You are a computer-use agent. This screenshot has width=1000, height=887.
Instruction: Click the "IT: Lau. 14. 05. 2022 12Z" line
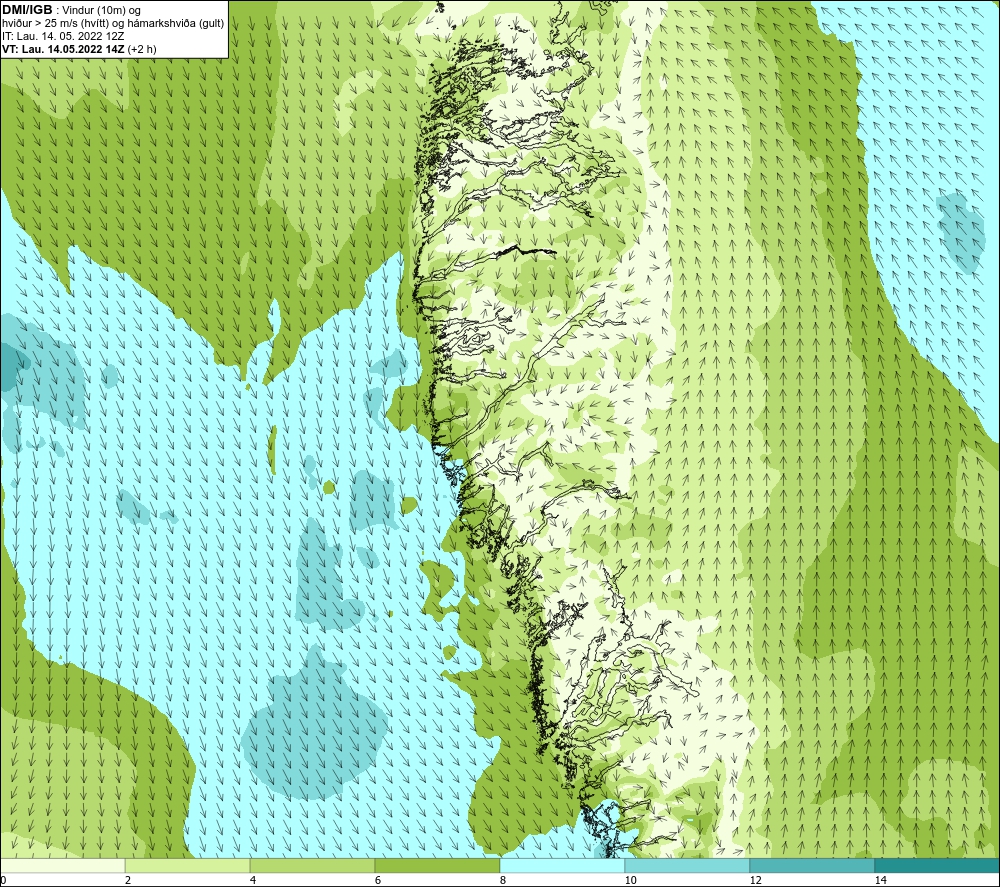point(63,36)
